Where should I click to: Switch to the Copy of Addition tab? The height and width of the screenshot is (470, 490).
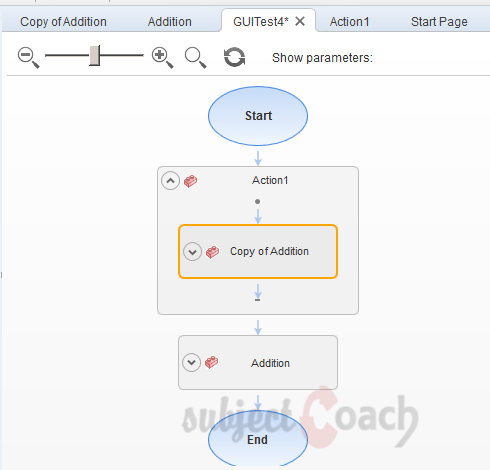pos(63,22)
